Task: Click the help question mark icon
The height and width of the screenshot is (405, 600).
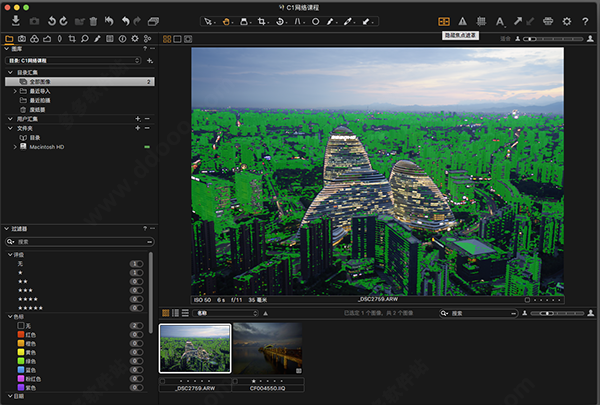Action: 585,20
